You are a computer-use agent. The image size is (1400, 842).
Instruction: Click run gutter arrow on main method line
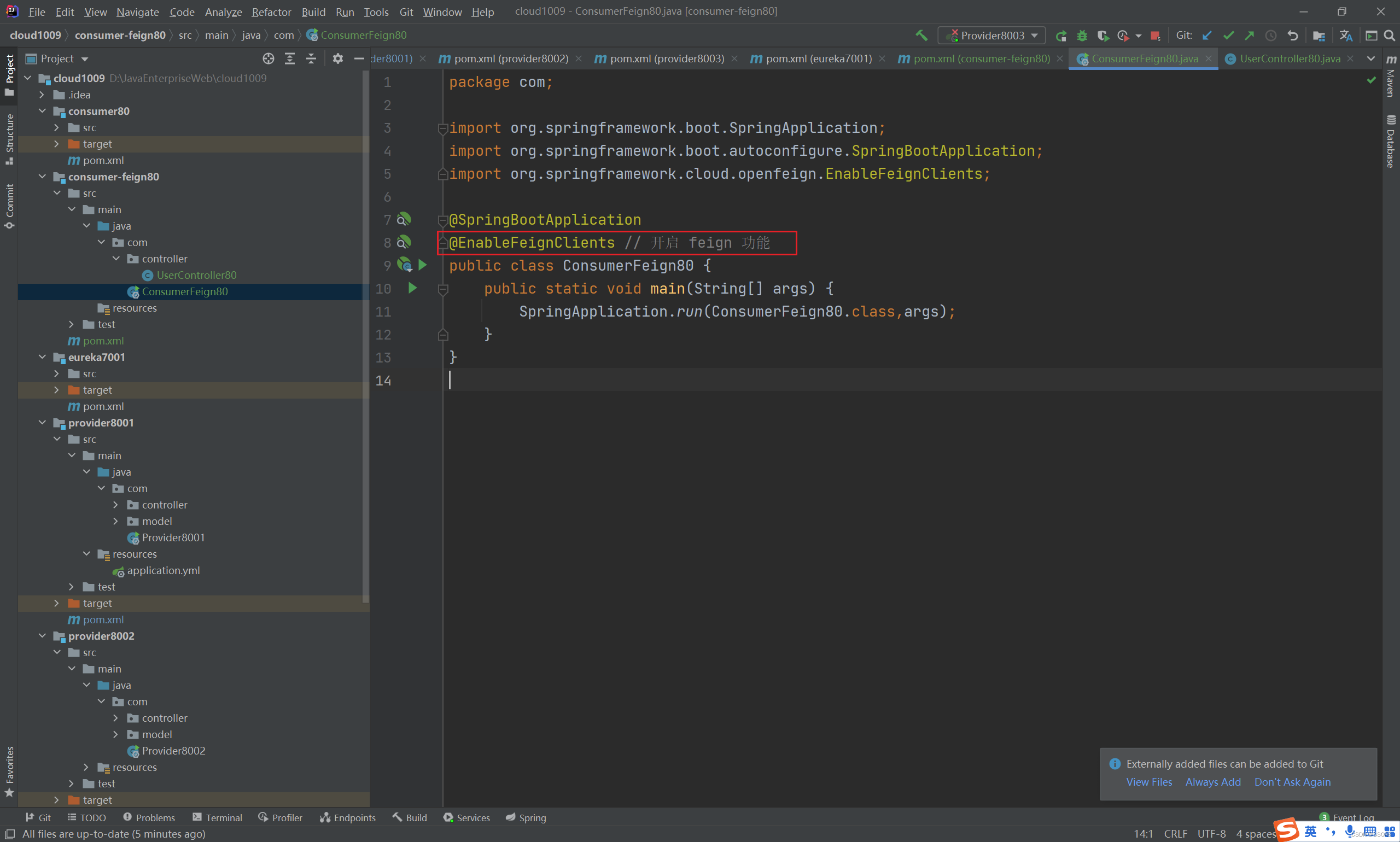click(x=412, y=288)
